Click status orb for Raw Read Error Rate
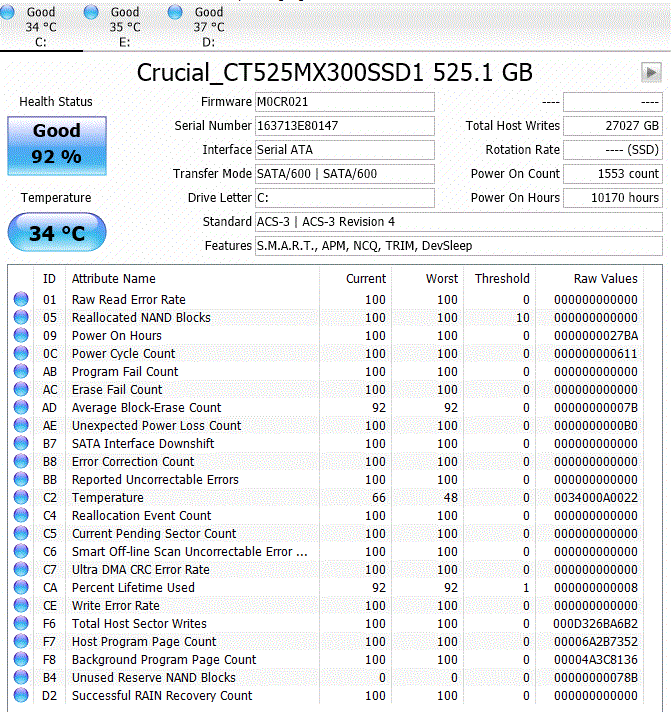The height and width of the screenshot is (712, 671). [x=21, y=299]
